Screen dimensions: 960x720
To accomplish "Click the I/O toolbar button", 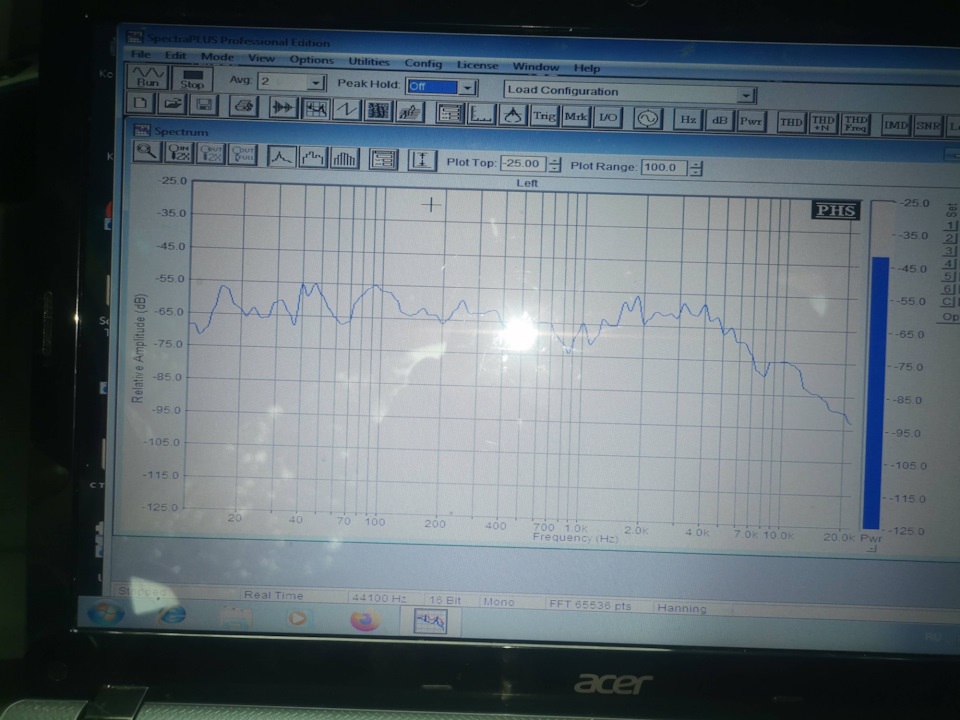I will pos(607,117).
